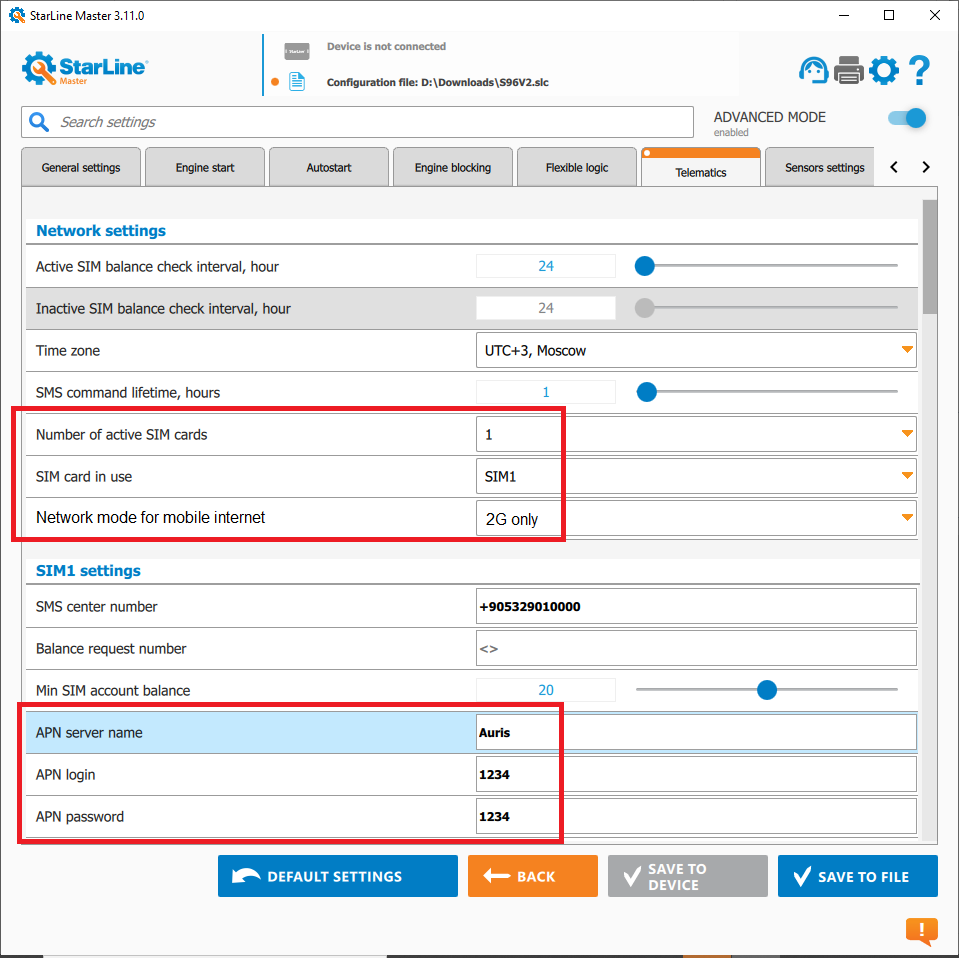Switch to the Engine blocking tab

click(x=453, y=168)
